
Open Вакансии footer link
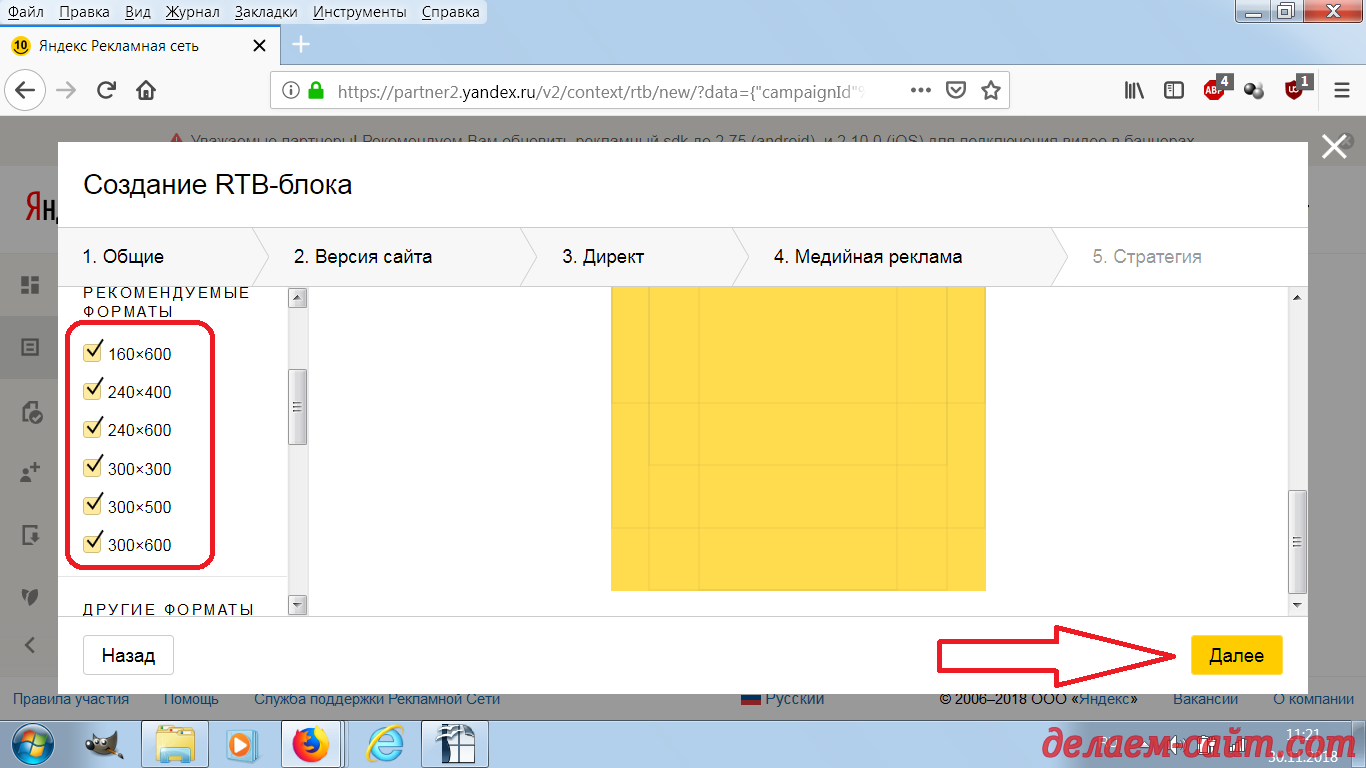(x=1206, y=699)
